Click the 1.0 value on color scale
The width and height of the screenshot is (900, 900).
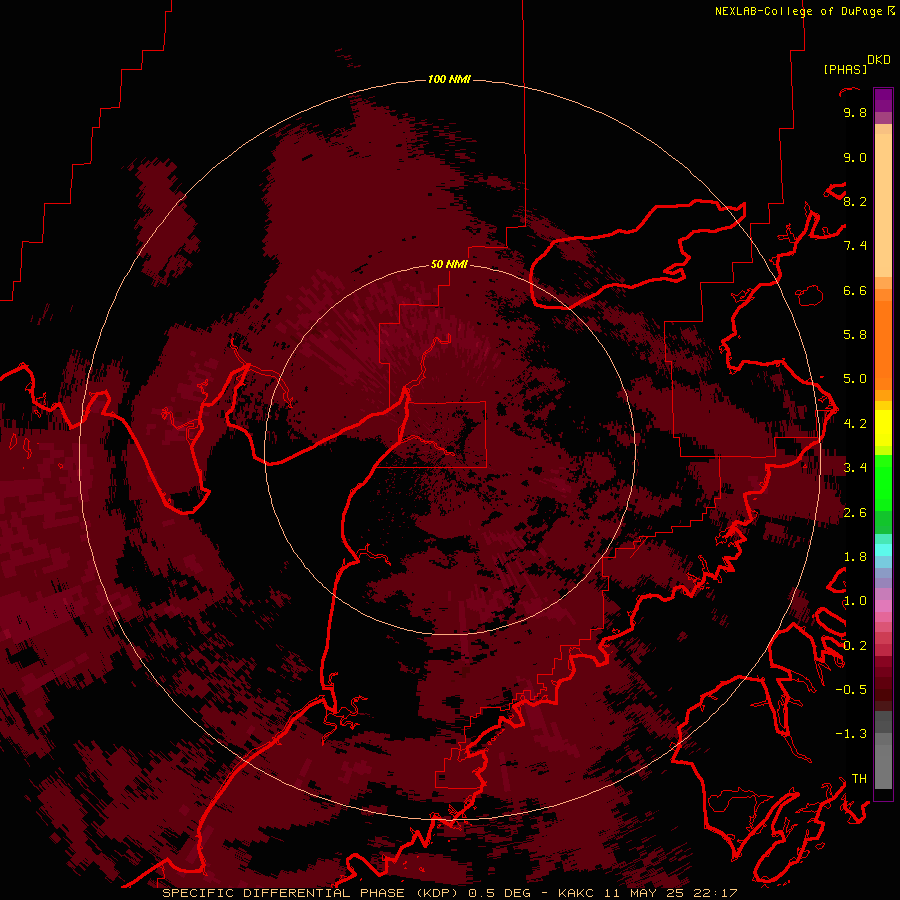point(855,601)
